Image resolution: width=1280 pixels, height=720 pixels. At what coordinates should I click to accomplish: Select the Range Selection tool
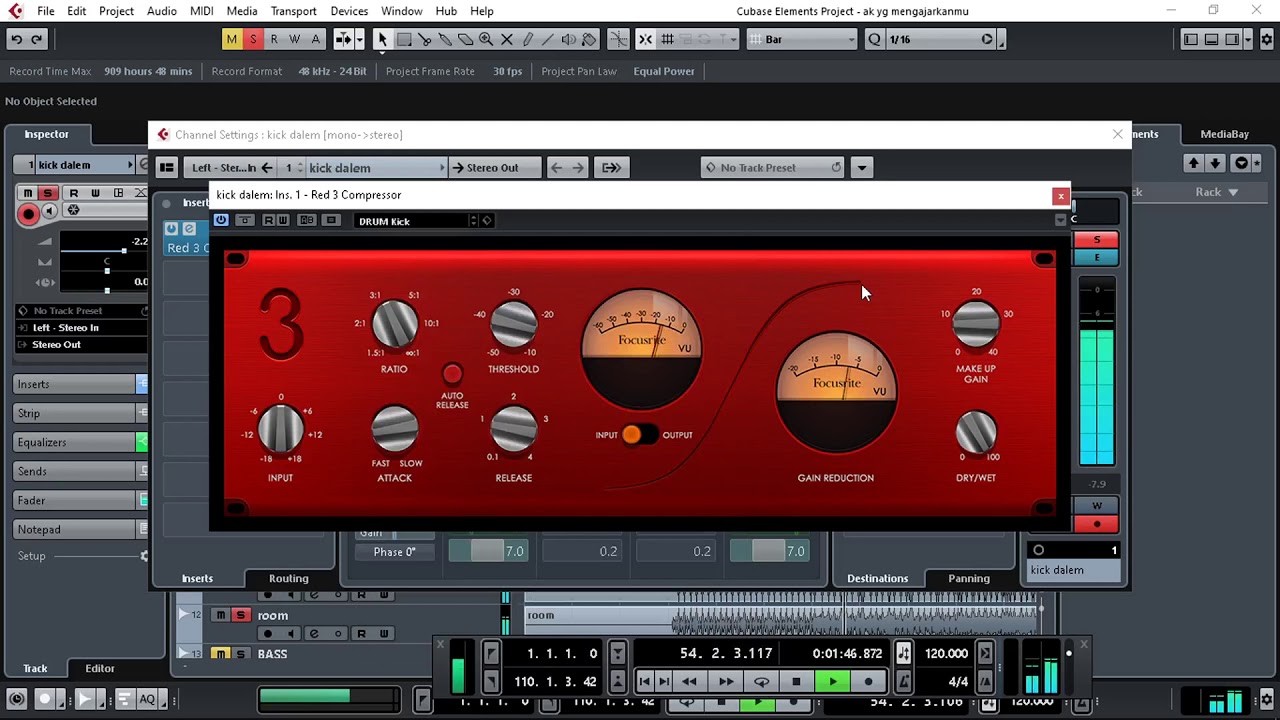tap(404, 39)
